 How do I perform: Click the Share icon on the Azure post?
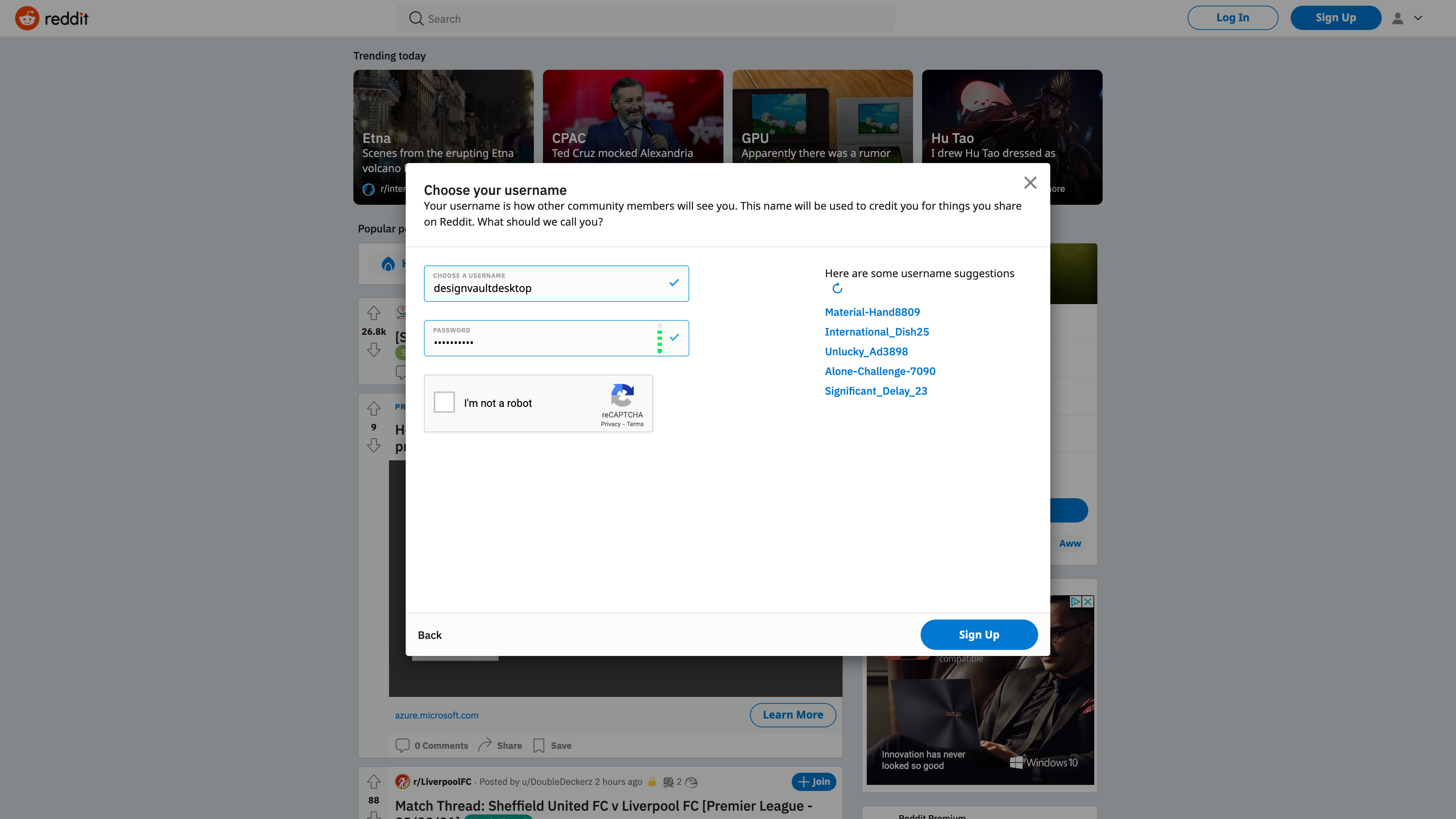[485, 745]
